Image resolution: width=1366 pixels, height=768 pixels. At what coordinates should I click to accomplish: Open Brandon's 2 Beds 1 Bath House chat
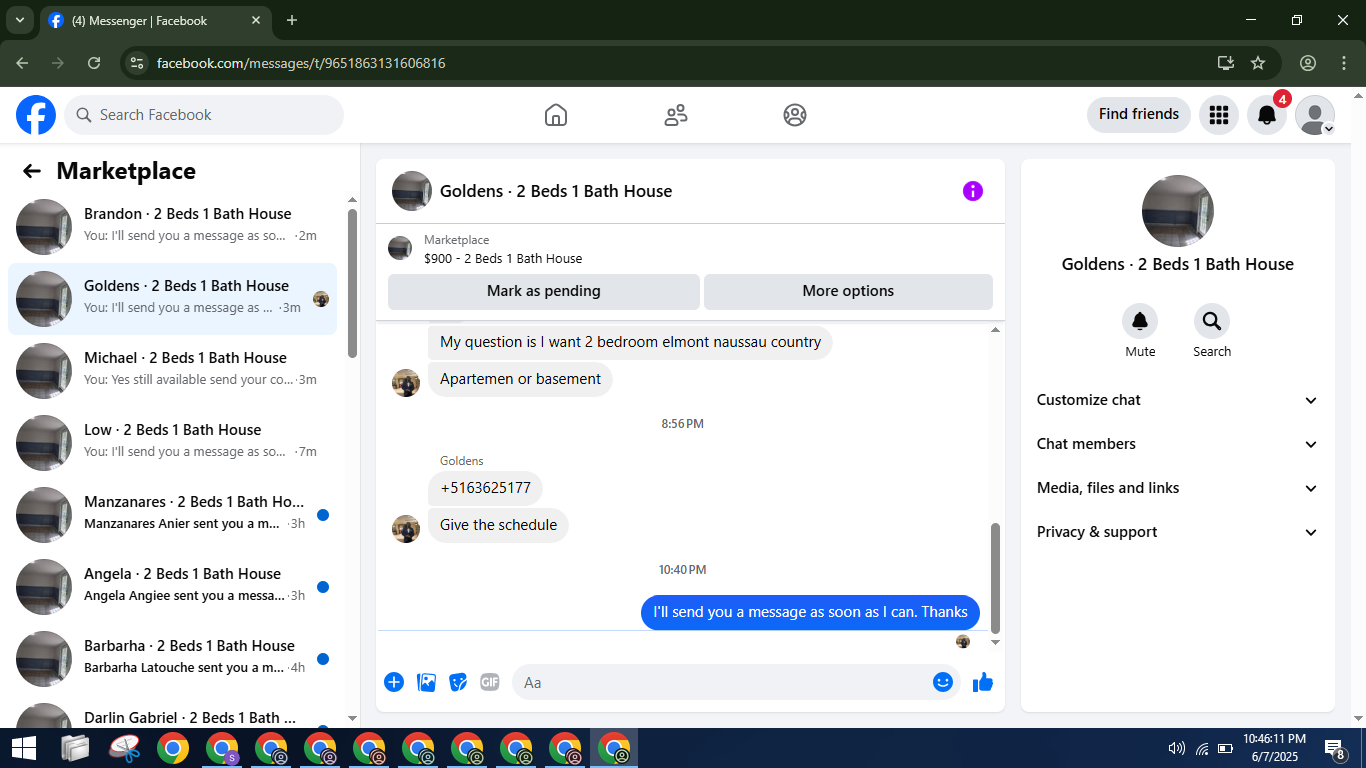(172, 227)
